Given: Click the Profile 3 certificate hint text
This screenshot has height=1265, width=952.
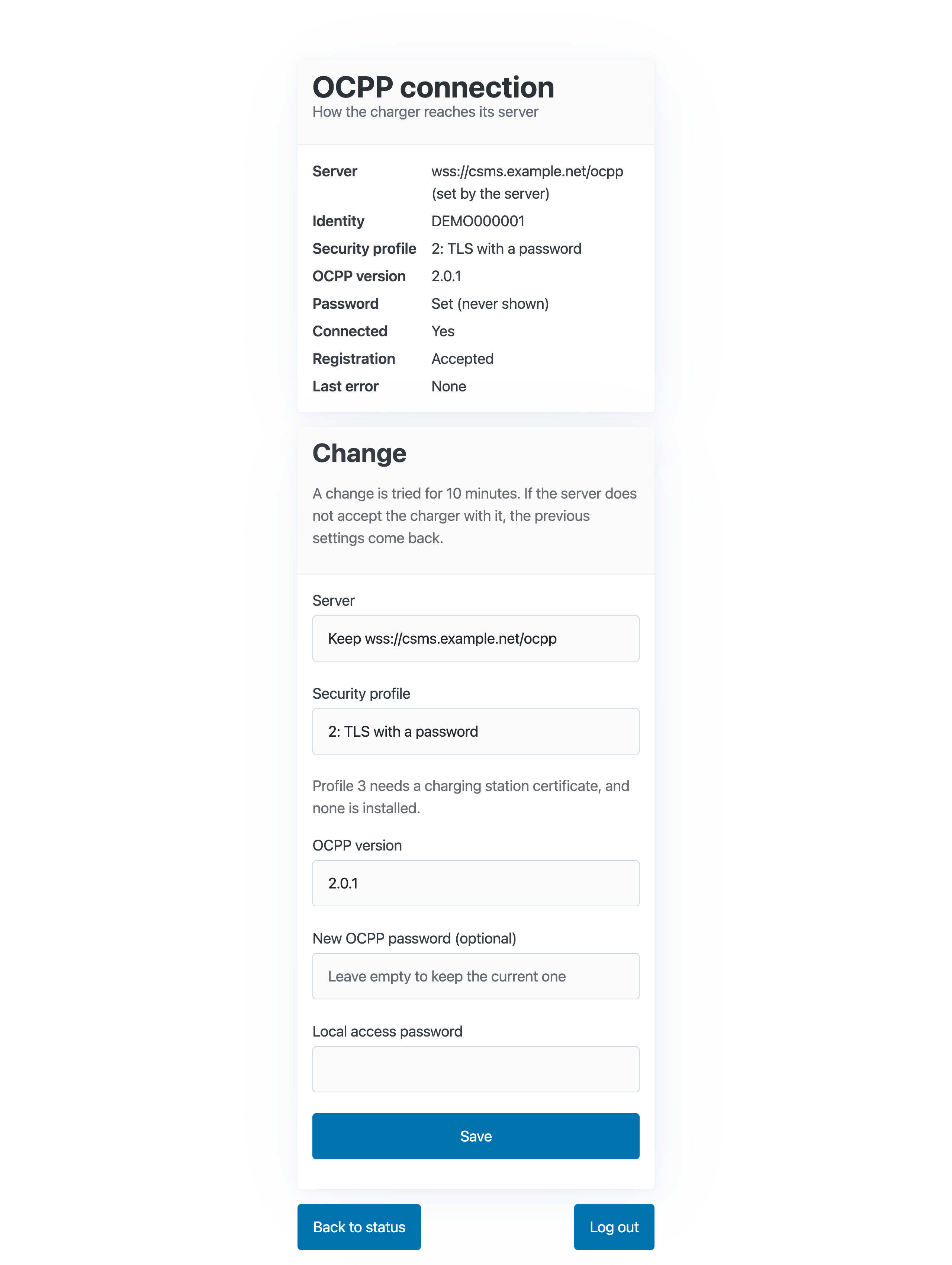Looking at the screenshot, I should [x=471, y=797].
